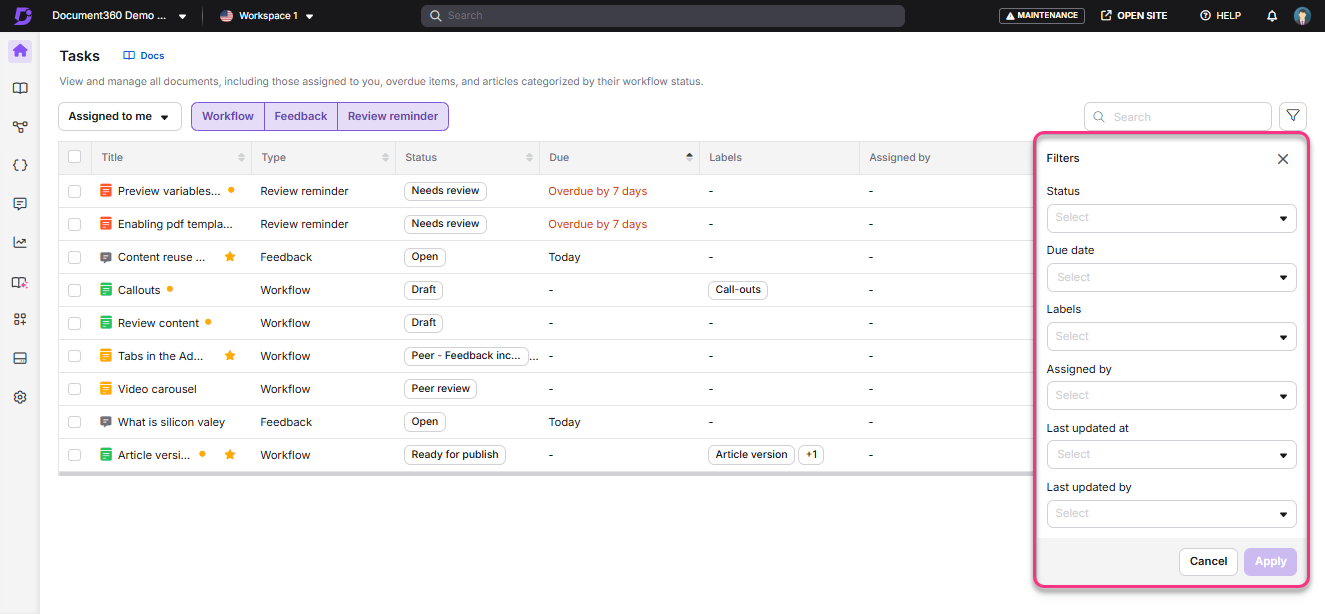This screenshot has height=615, width=1325.
Task: Open the Home page via sidebar house icon
Action: click(19, 50)
